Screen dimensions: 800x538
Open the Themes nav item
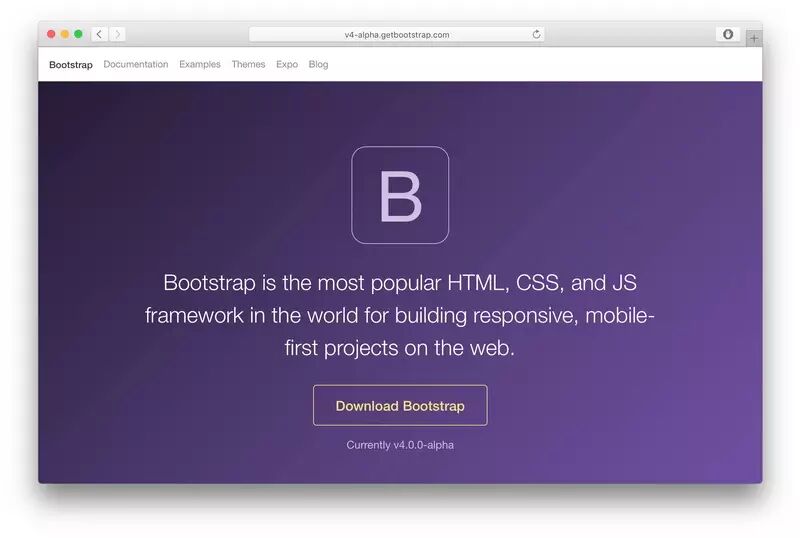pos(248,64)
